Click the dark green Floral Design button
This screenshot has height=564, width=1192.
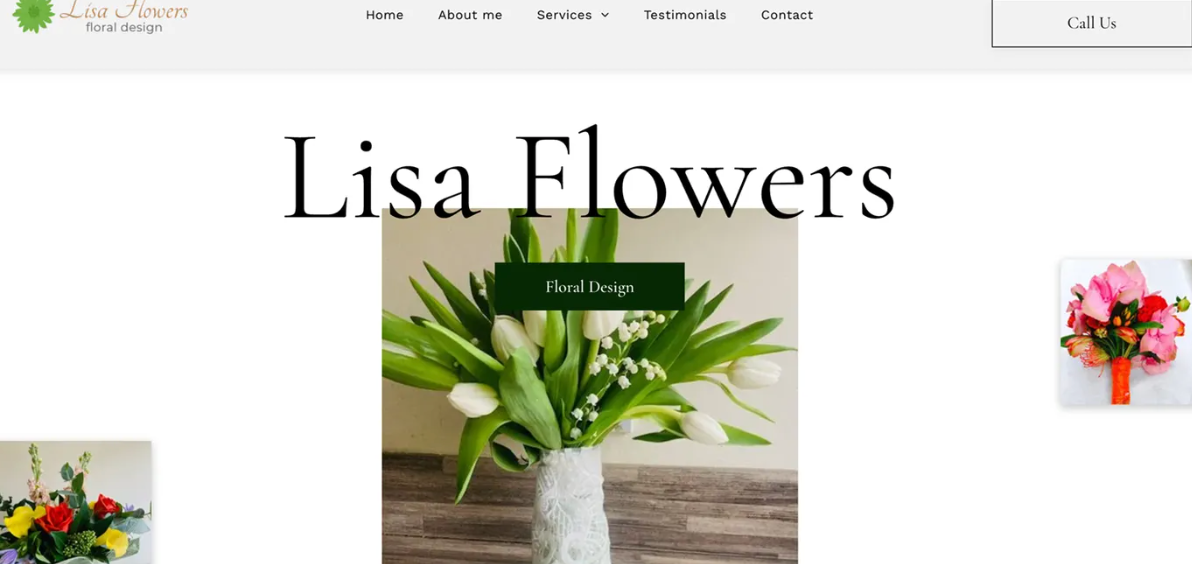point(589,287)
